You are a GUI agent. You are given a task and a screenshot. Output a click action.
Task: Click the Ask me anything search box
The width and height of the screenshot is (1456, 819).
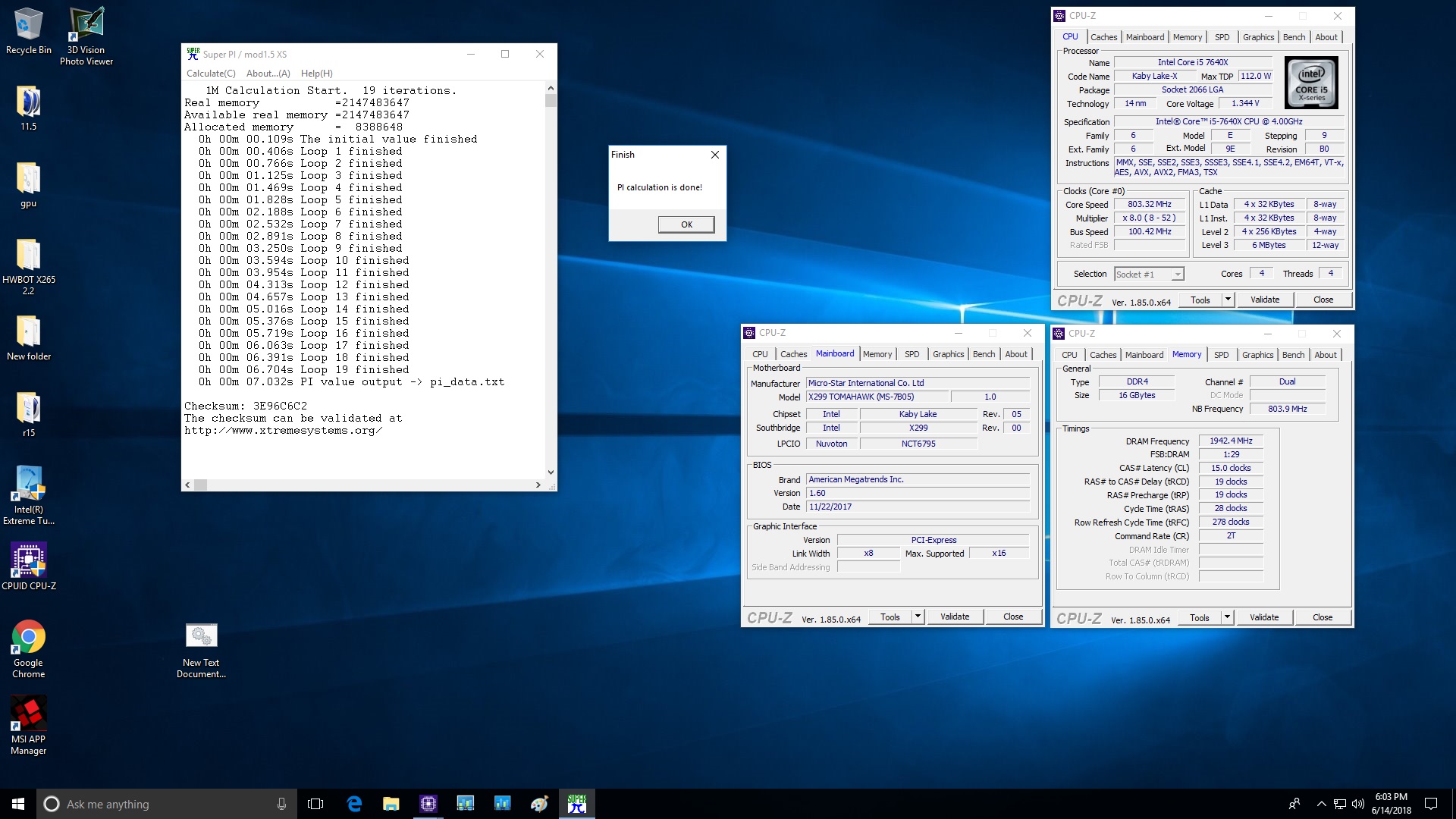(167, 804)
